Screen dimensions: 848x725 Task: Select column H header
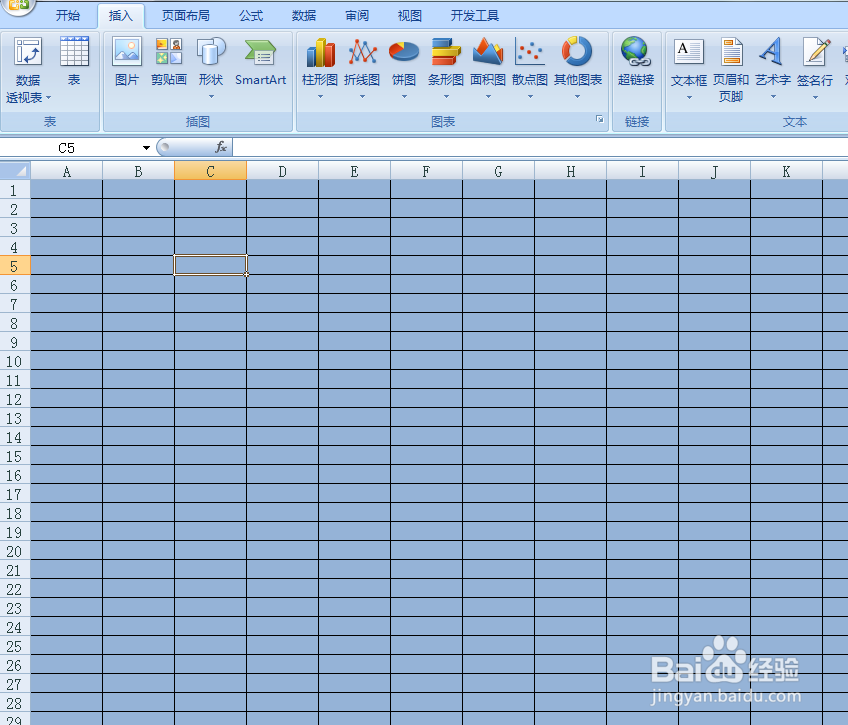(x=571, y=171)
